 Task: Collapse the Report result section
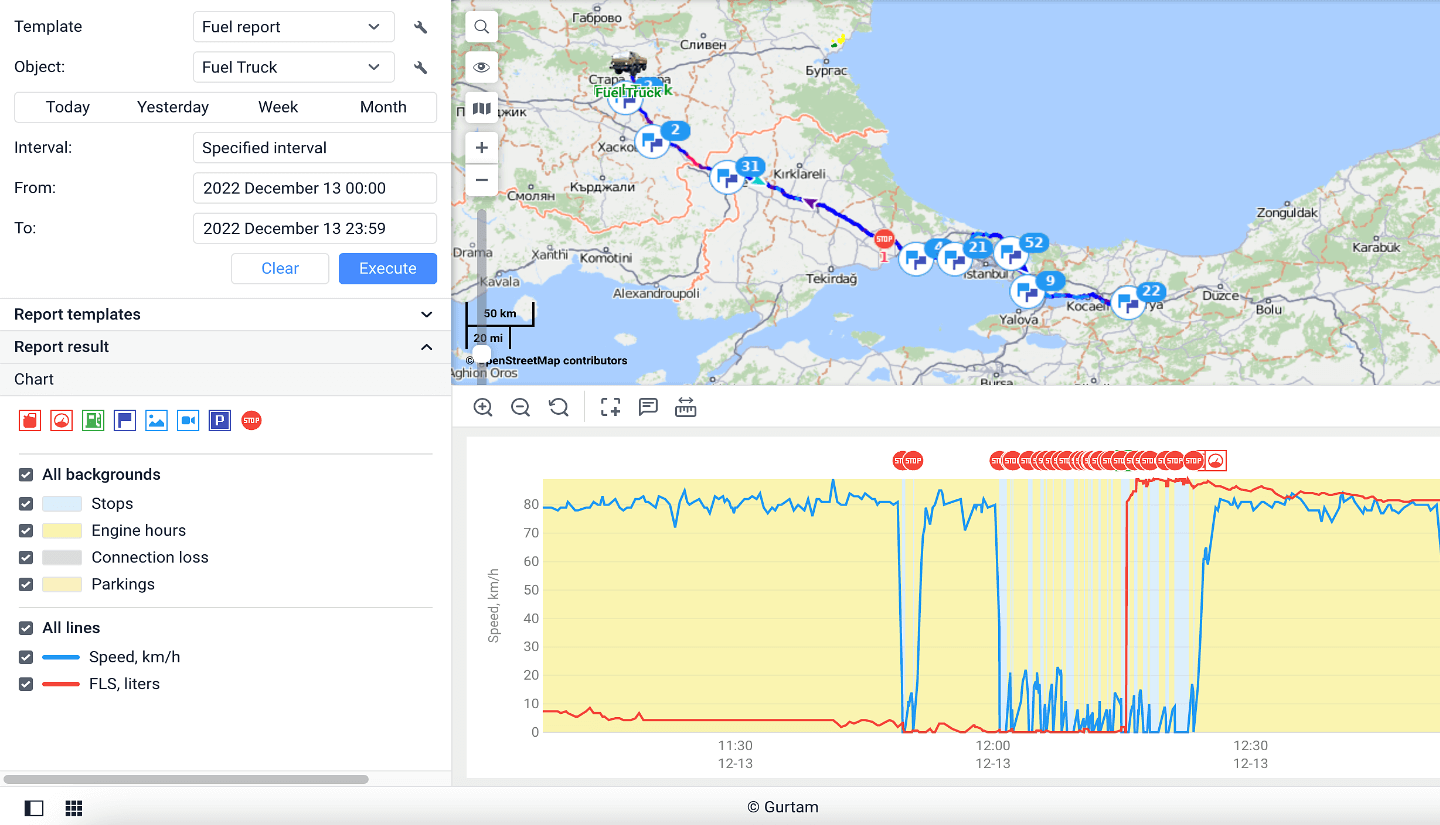[426, 347]
